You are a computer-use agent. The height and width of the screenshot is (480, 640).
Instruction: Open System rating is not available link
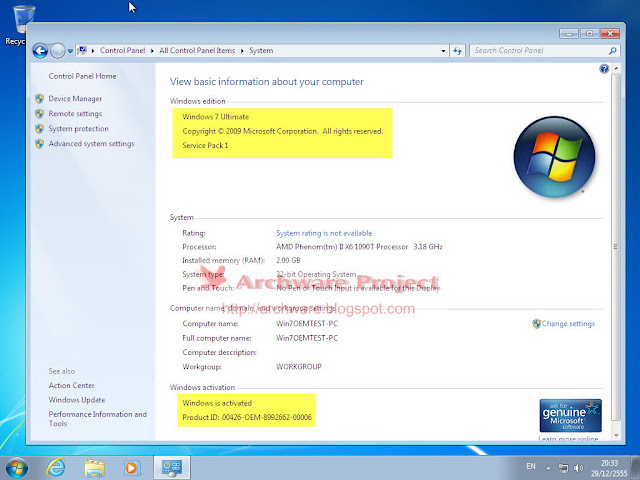[324, 233]
